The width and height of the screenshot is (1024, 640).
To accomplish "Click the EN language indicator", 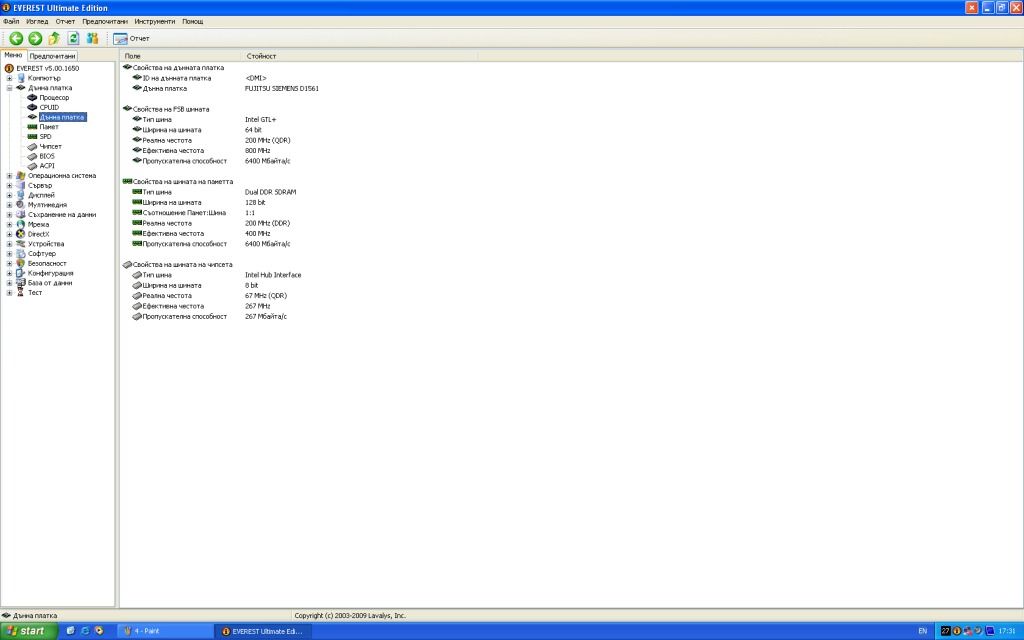I will coord(923,632).
